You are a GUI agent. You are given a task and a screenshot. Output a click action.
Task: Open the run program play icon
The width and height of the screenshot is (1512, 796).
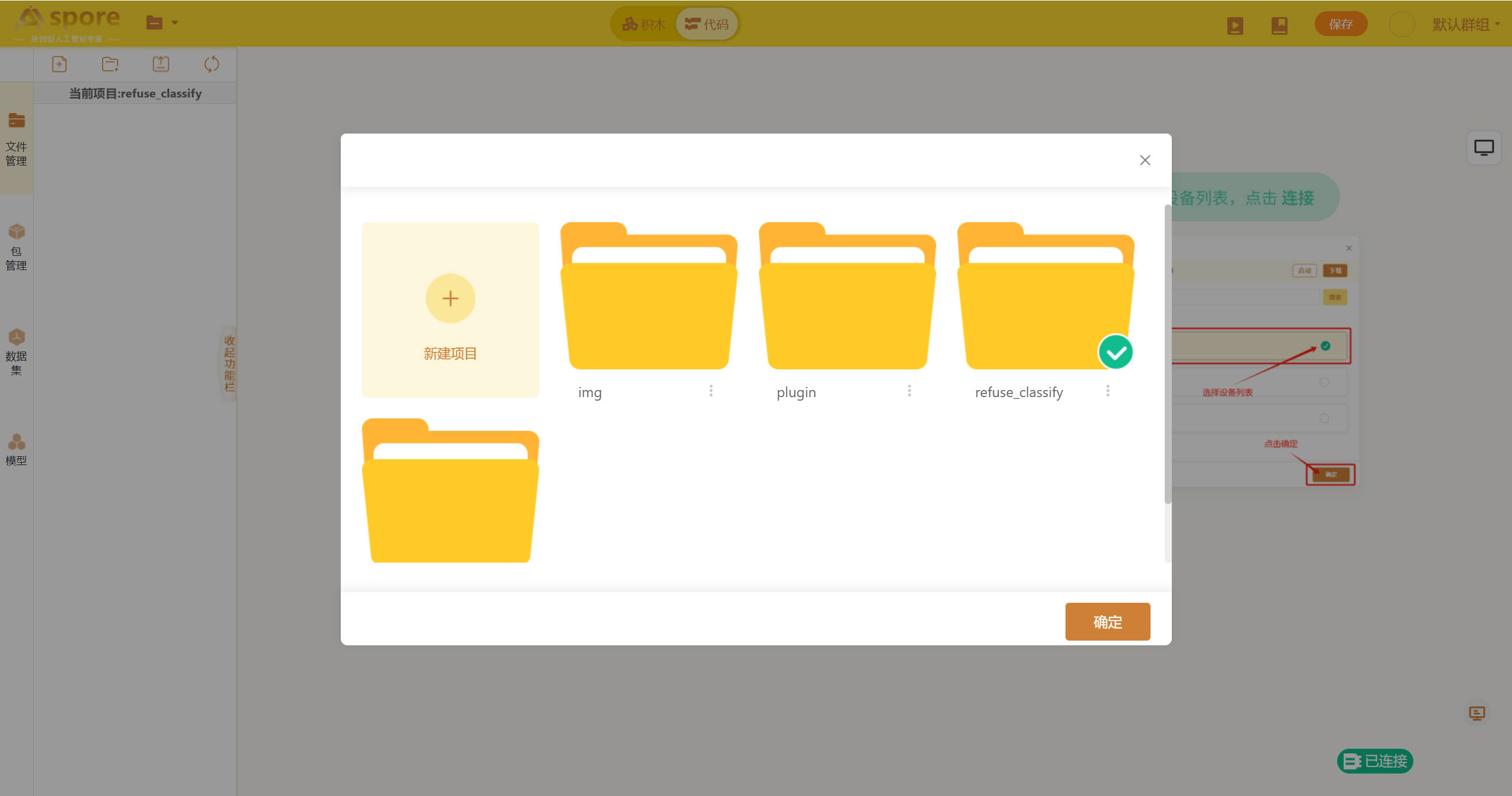pos(1234,25)
